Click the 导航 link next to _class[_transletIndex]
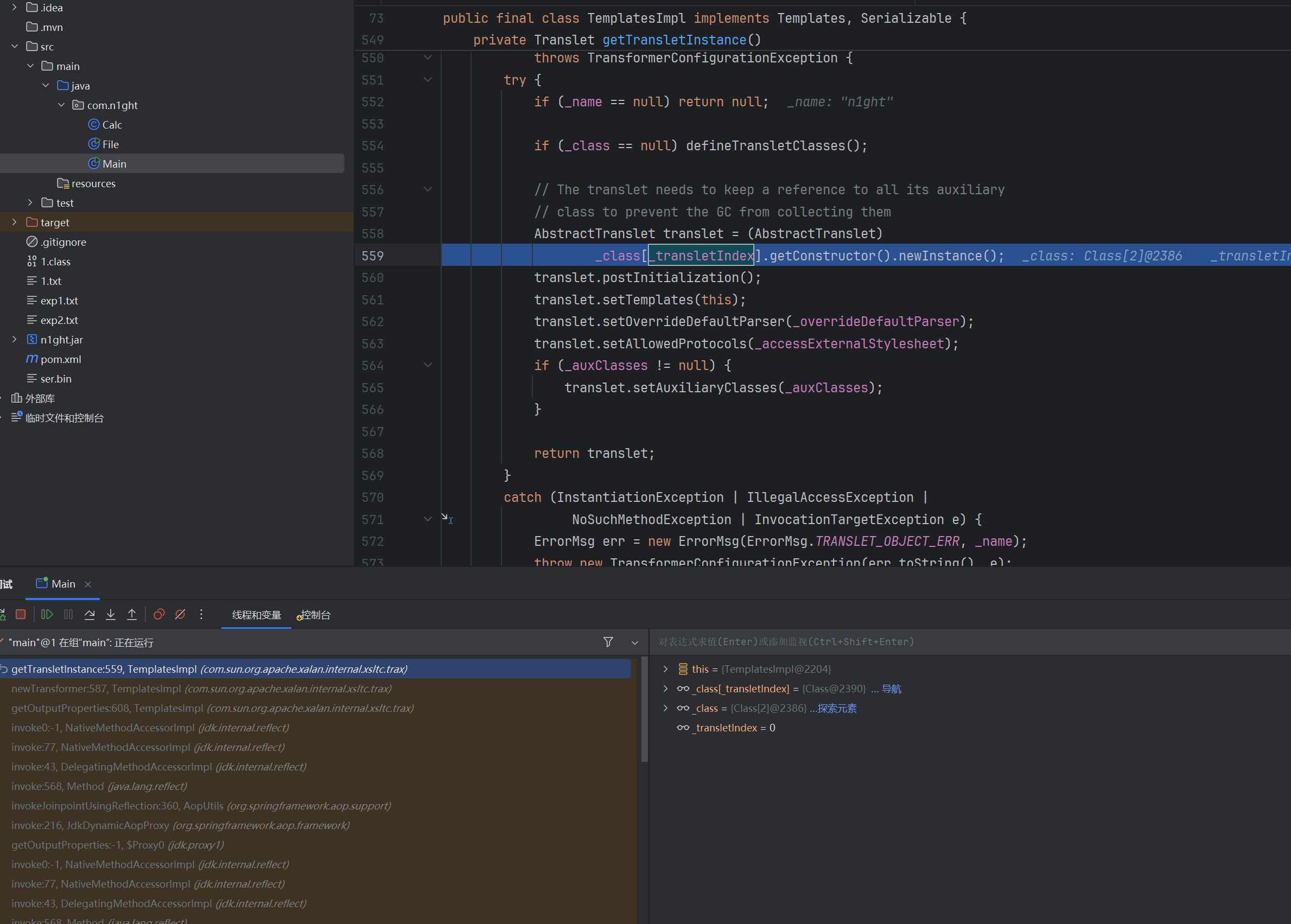1291x924 pixels. [891, 689]
